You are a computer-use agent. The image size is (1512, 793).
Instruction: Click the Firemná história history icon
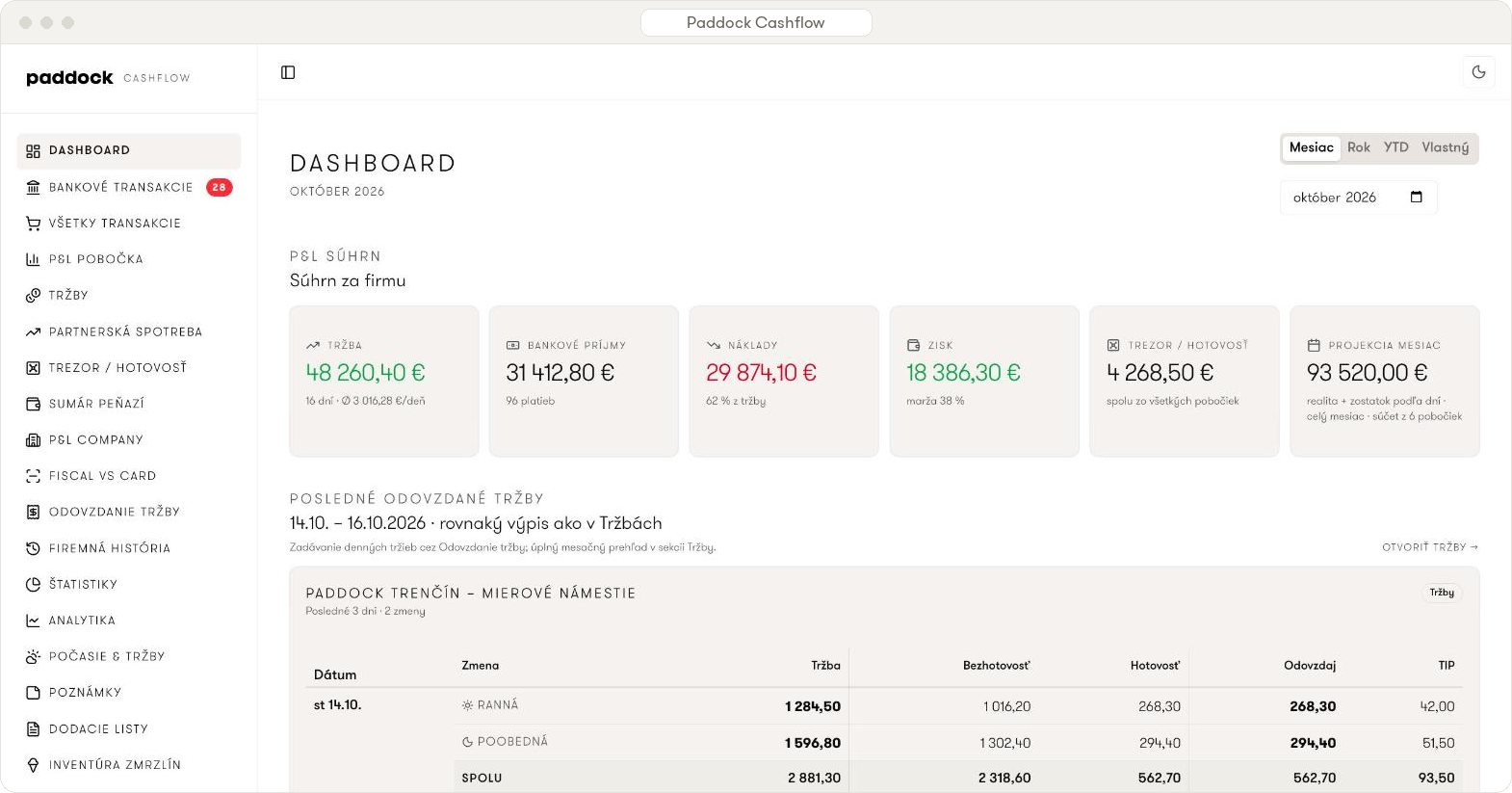33,548
